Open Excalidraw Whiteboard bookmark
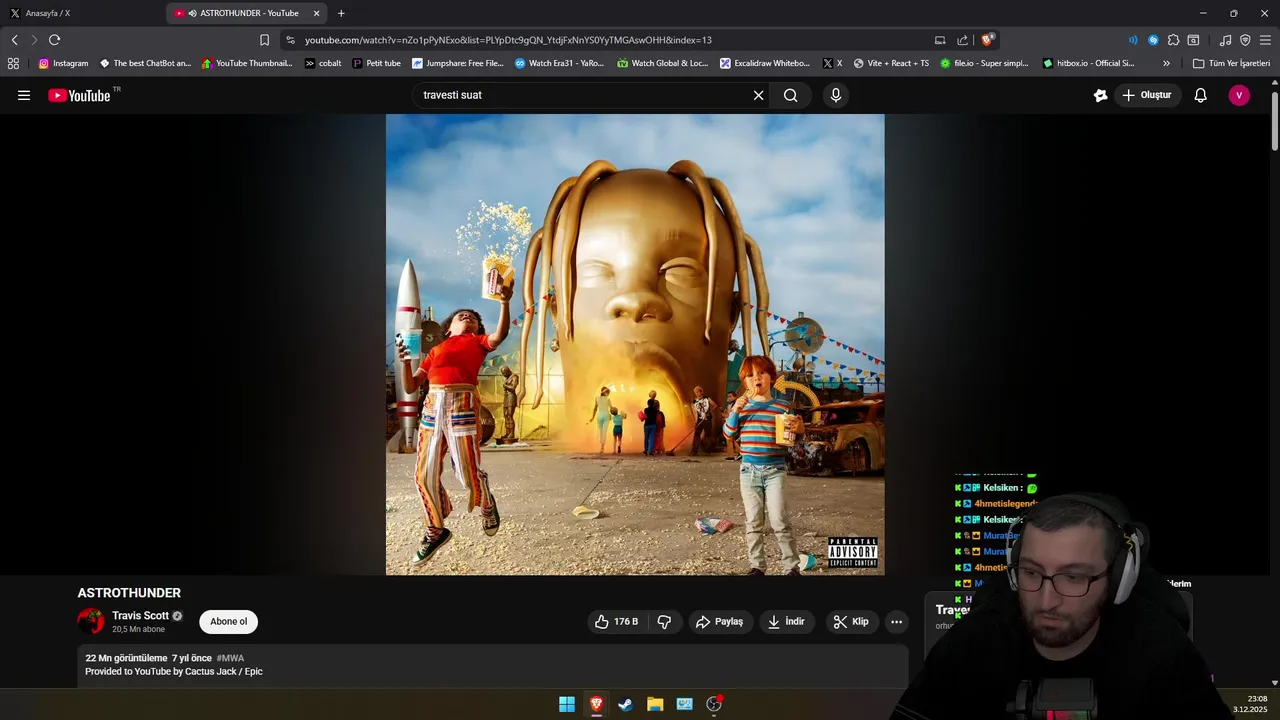Image resolution: width=1280 pixels, height=720 pixels. pos(765,63)
